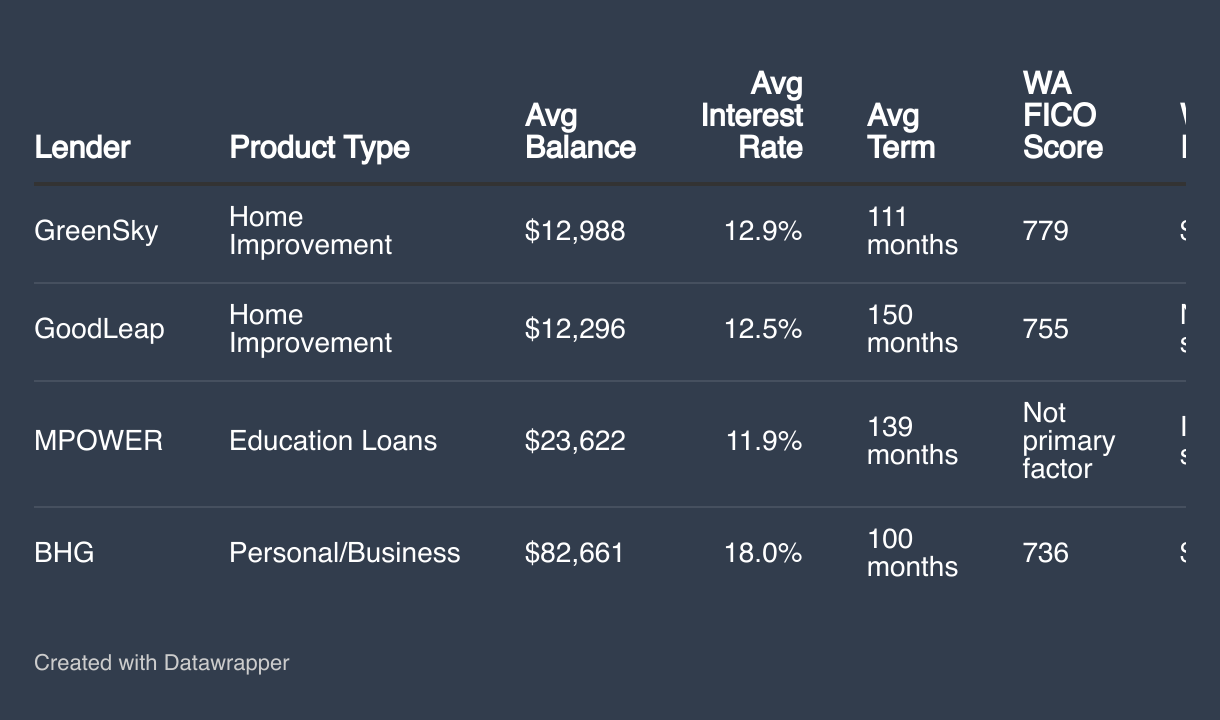1220x720 pixels.
Task: Click the GoodLeap lender name
Action: pos(99,329)
